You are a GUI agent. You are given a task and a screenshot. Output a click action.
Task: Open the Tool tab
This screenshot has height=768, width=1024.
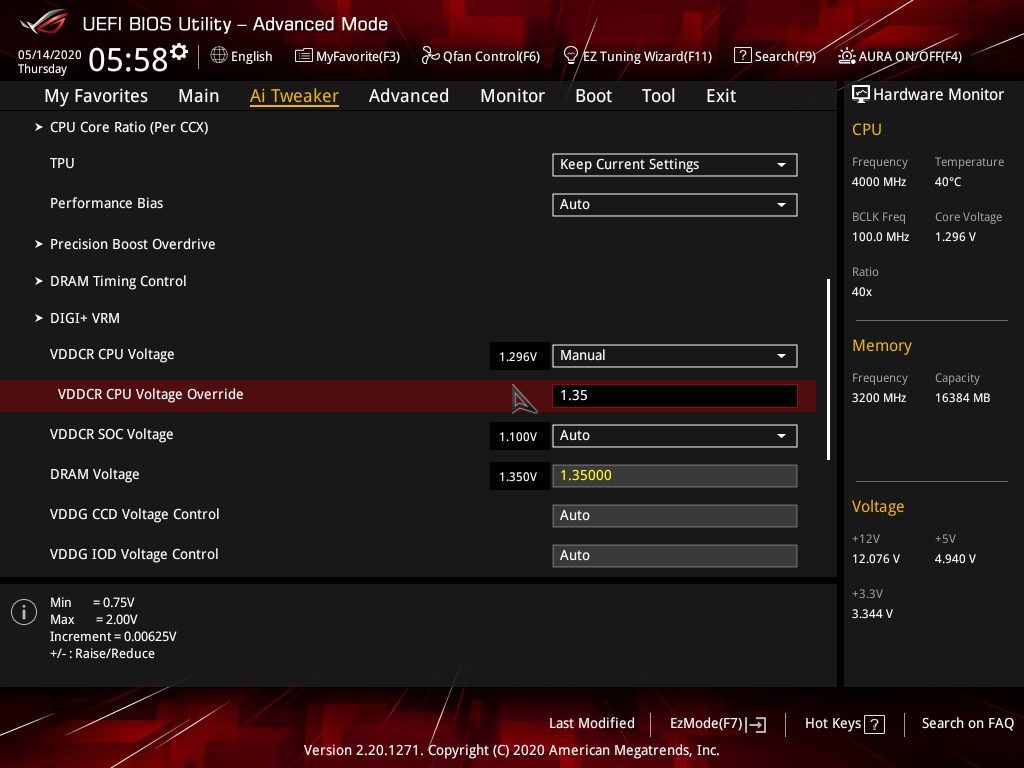[658, 96]
